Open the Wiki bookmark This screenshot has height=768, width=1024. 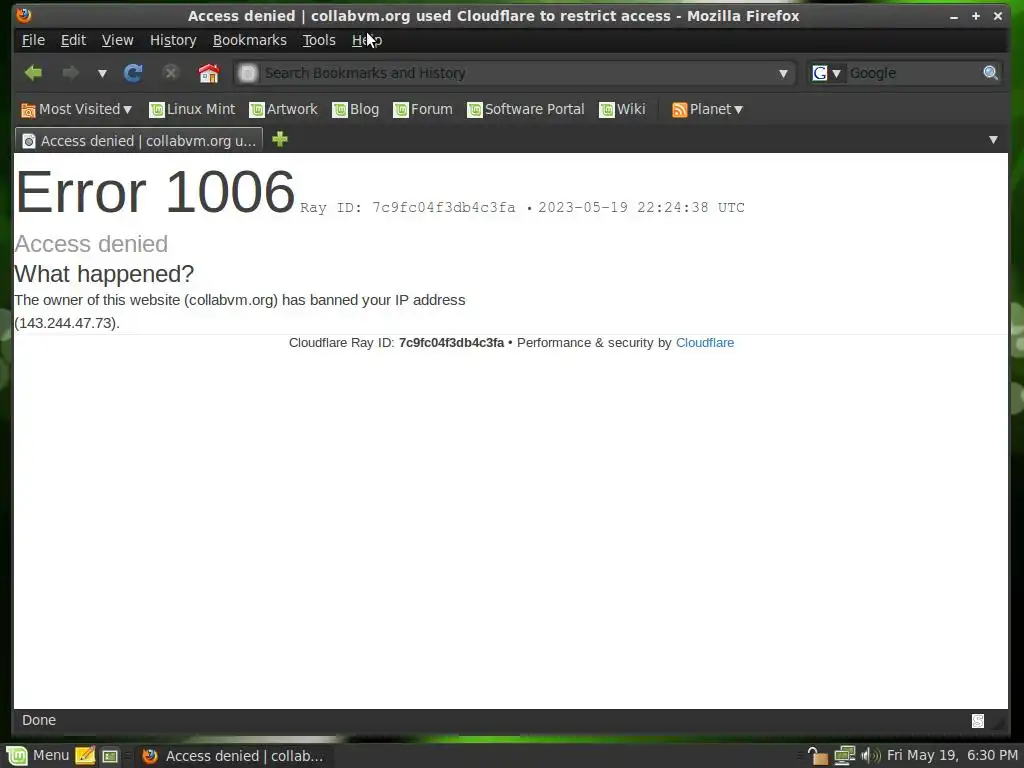click(622, 110)
